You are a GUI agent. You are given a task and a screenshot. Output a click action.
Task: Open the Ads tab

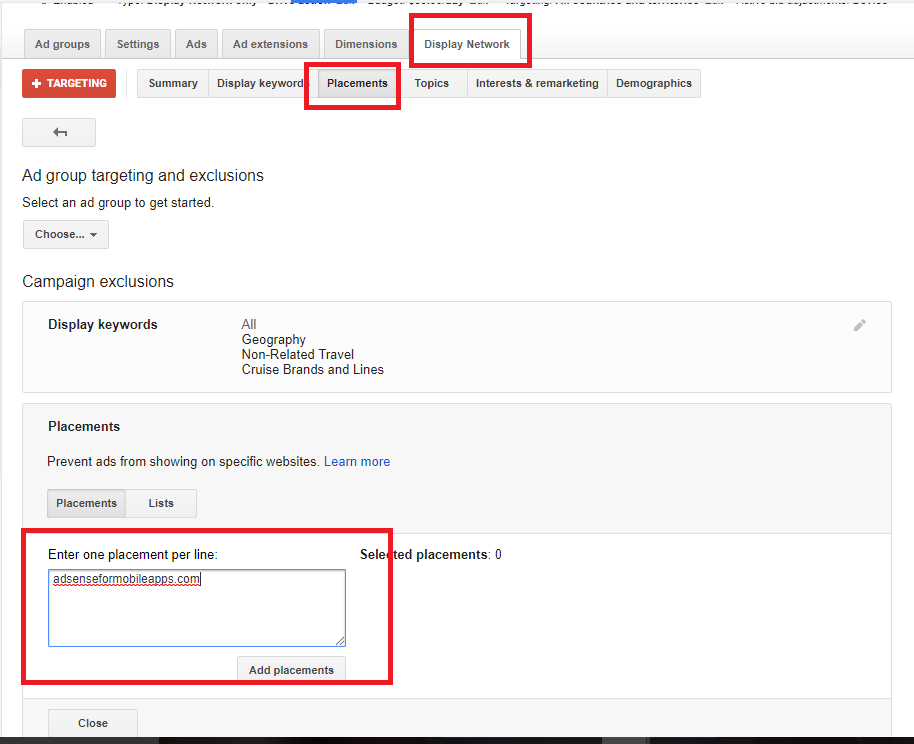(196, 44)
